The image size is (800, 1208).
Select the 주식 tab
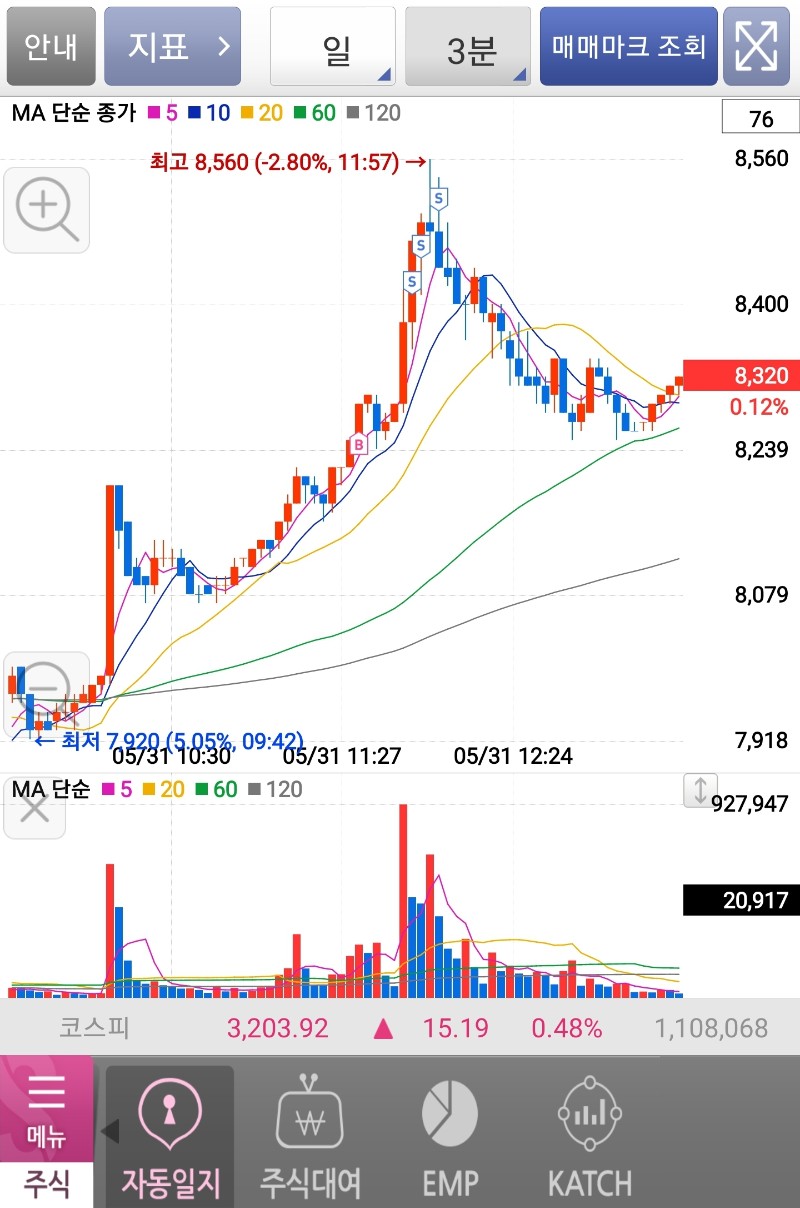46,1184
